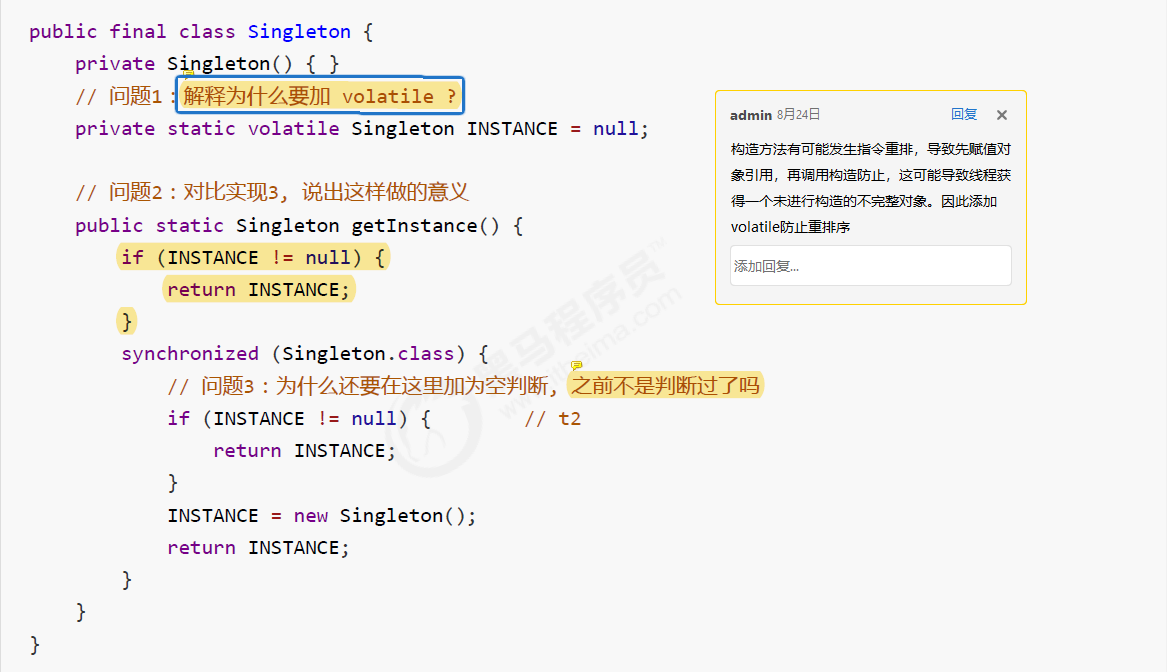Click the comment icon above 问题1 highlight
The height and width of the screenshot is (672, 1167).
(188, 74)
